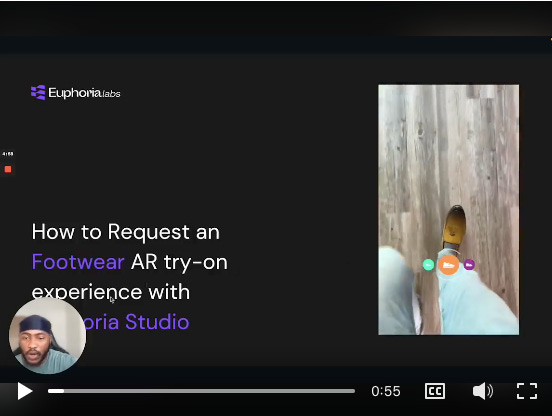
Task: Click the 0:55 time remaining label
Action: [x=386, y=391]
